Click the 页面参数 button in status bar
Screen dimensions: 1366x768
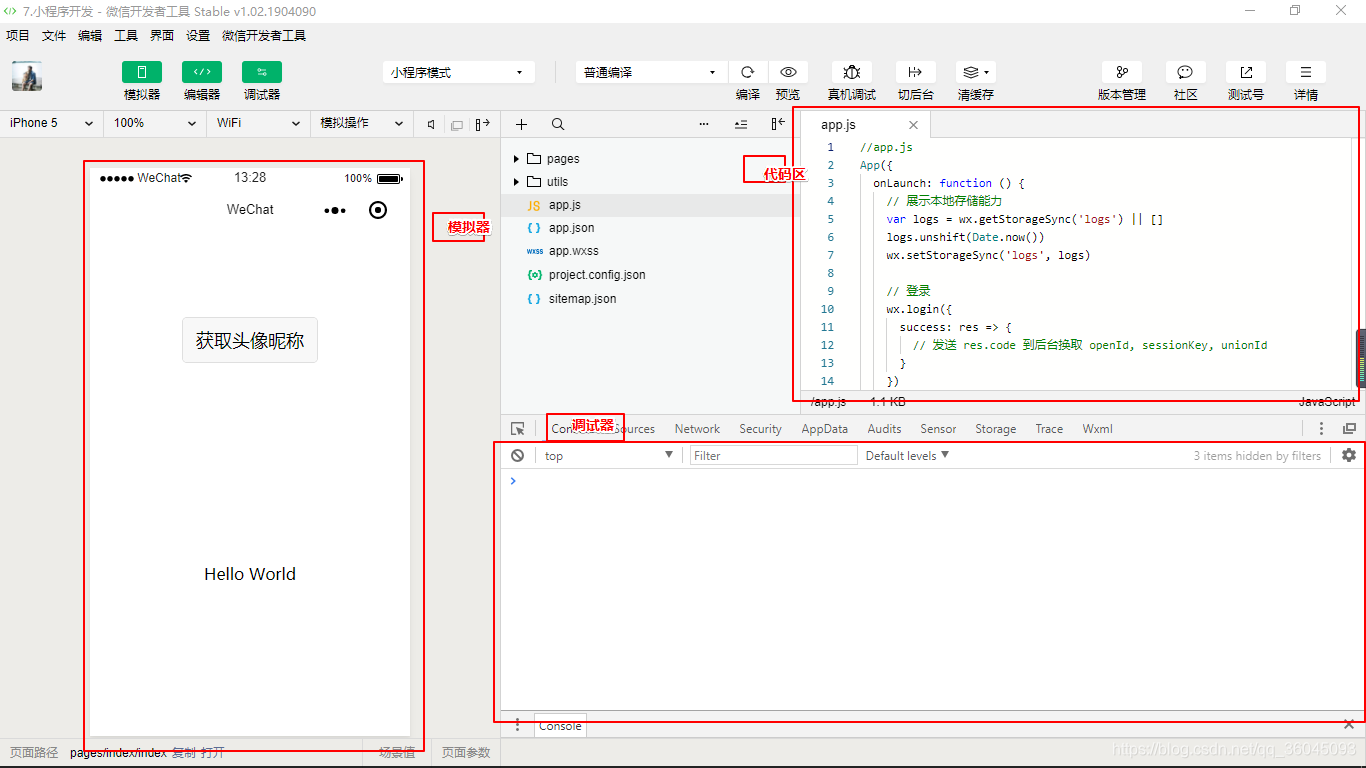point(466,753)
